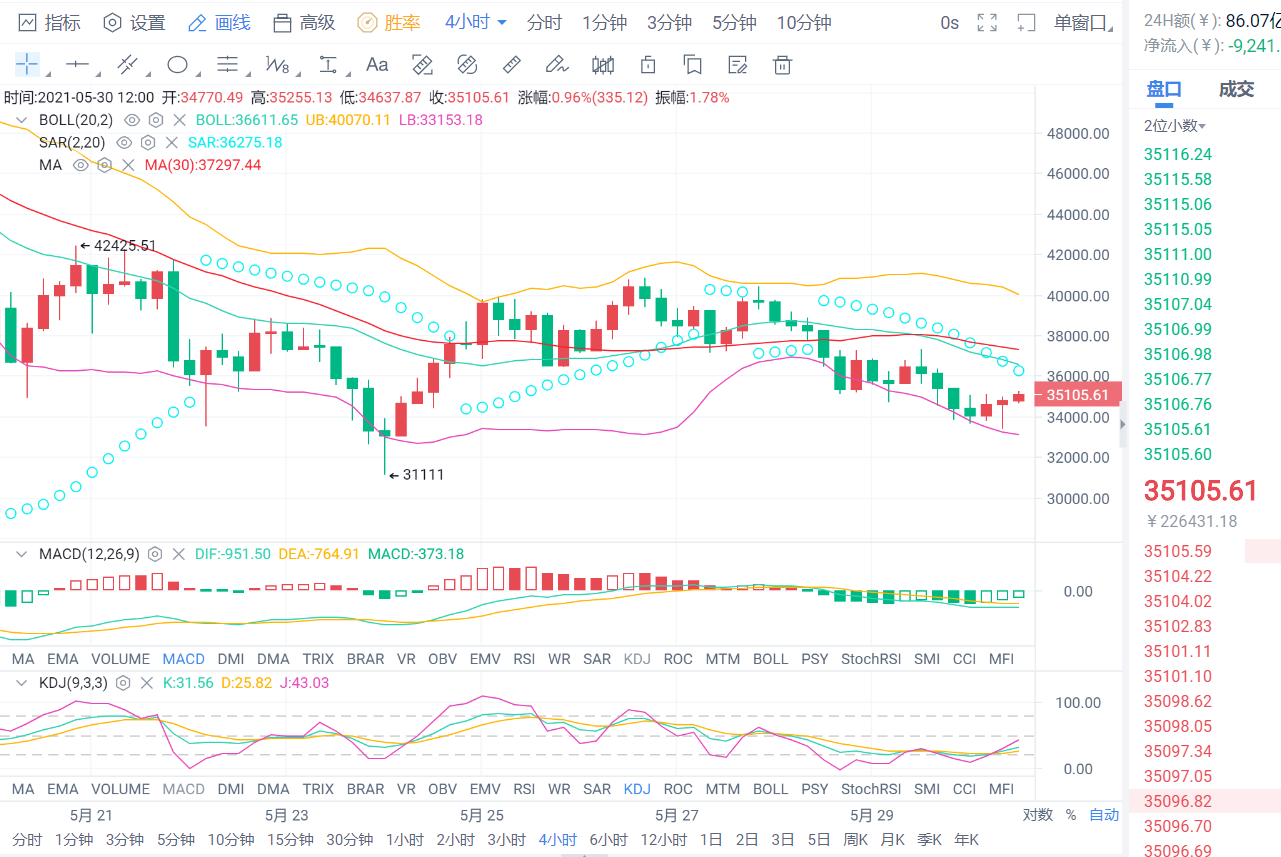Click the 胜率 button
This screenshot has height=857, width=1281.
point(398,22)
